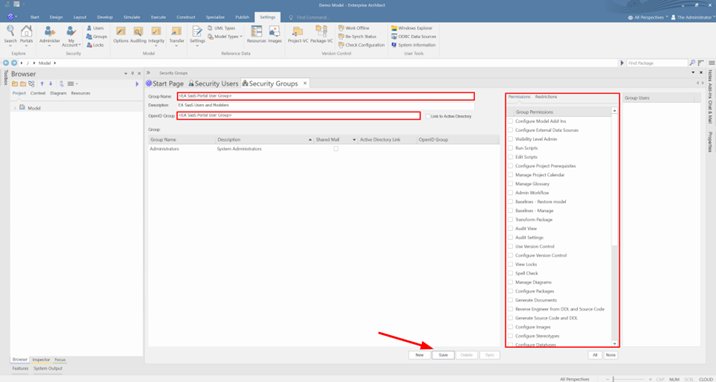
Task: Switch to the Start Page tab
Action: click(164, 84)
